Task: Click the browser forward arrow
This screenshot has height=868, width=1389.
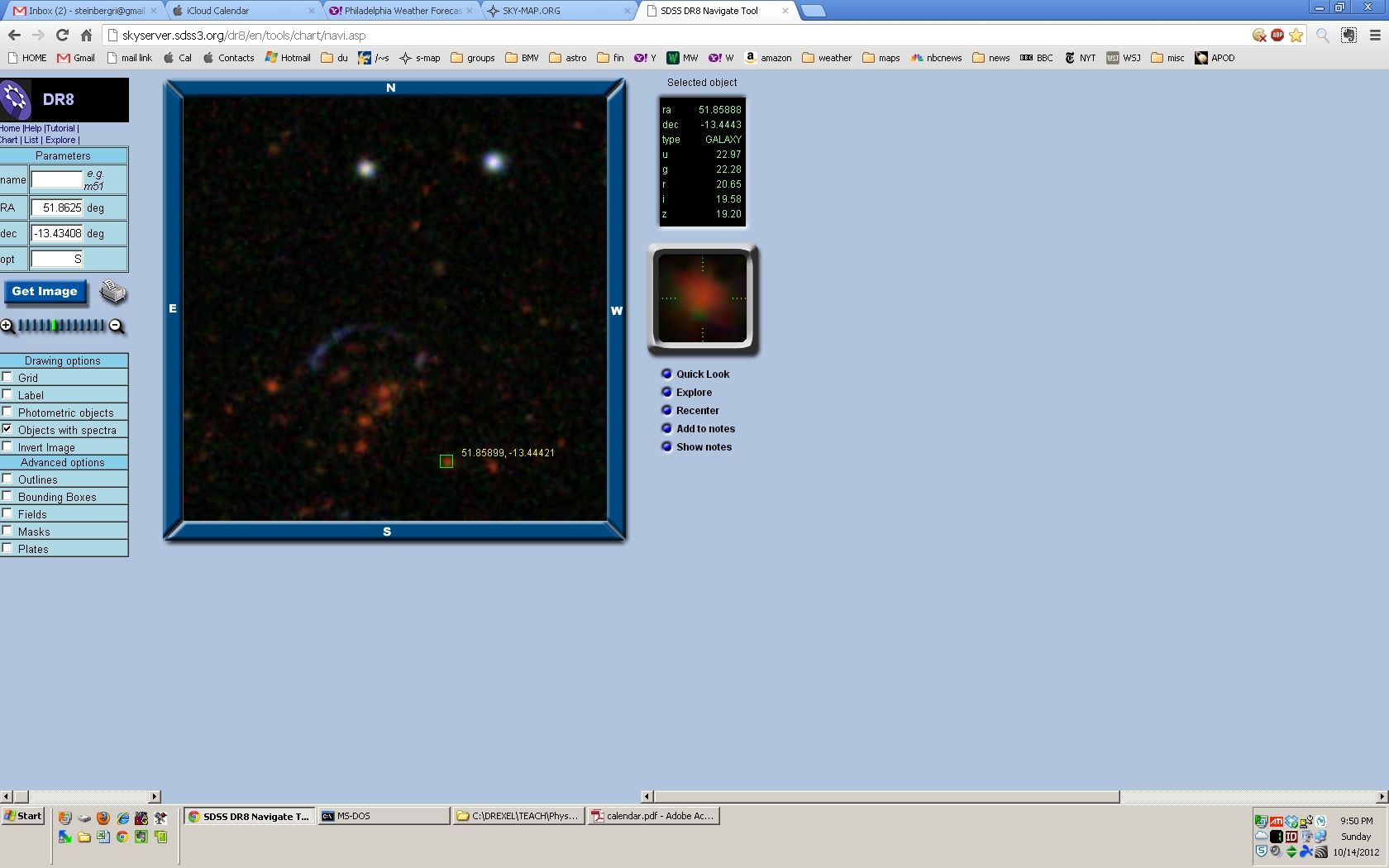Action: coord(38,35)
